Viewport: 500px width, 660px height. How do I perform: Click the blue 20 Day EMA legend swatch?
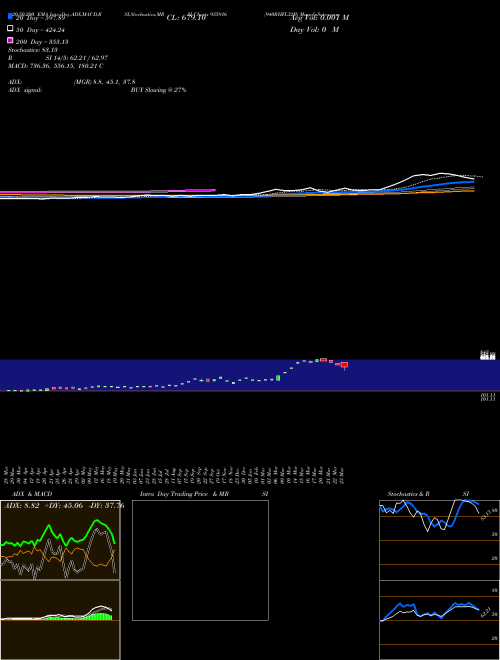pos(10,16)
